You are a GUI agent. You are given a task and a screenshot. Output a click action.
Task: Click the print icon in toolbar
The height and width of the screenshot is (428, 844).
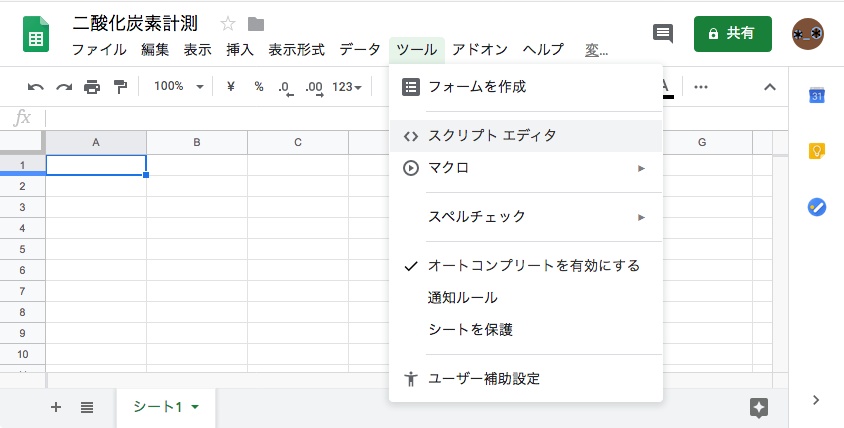92,87
